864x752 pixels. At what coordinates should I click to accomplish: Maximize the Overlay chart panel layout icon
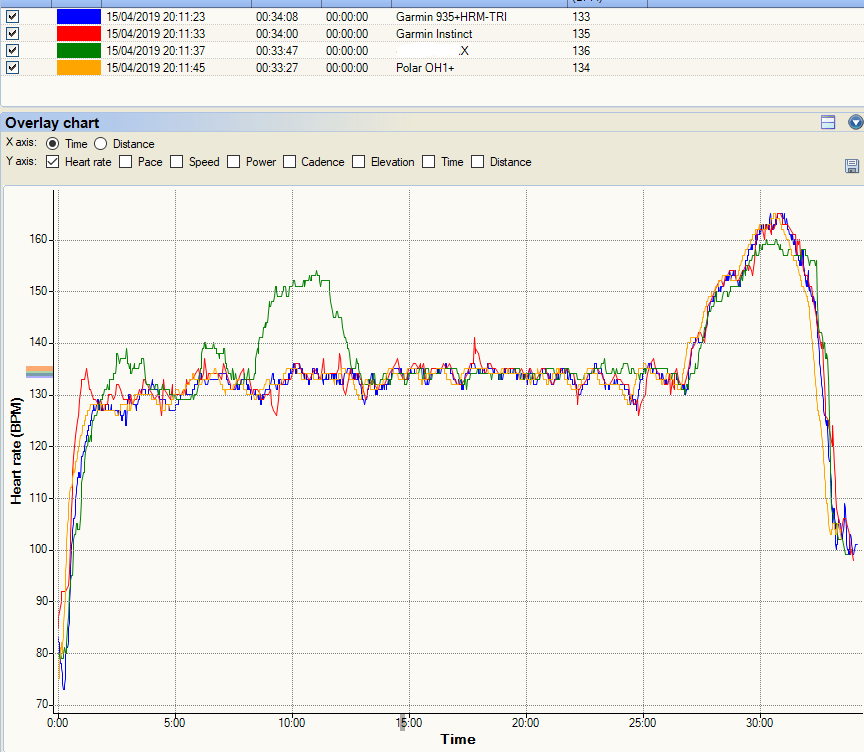[x=828, y=122]
